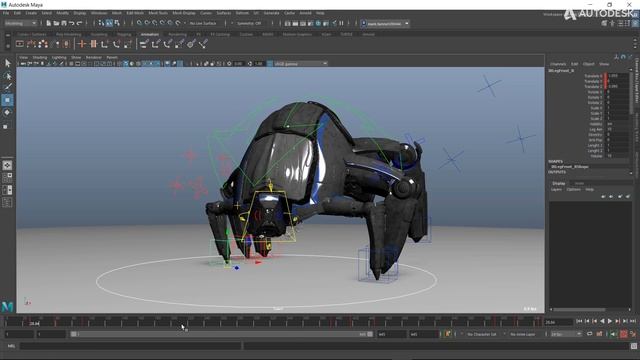Select the Lasso selection tool
640x360 pixels.
pyautogui.click(x=7, y=76)
